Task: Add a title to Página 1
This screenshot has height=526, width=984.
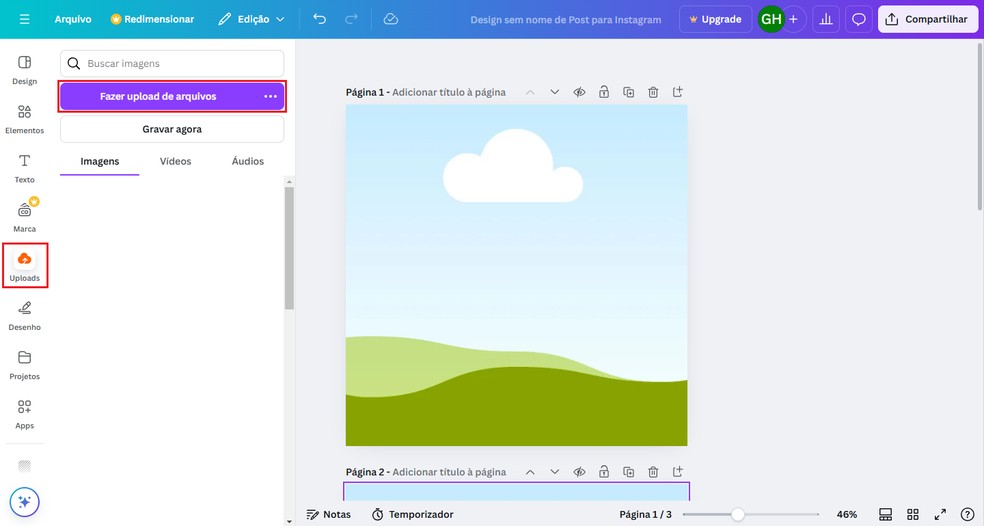Action: point(449,92)
